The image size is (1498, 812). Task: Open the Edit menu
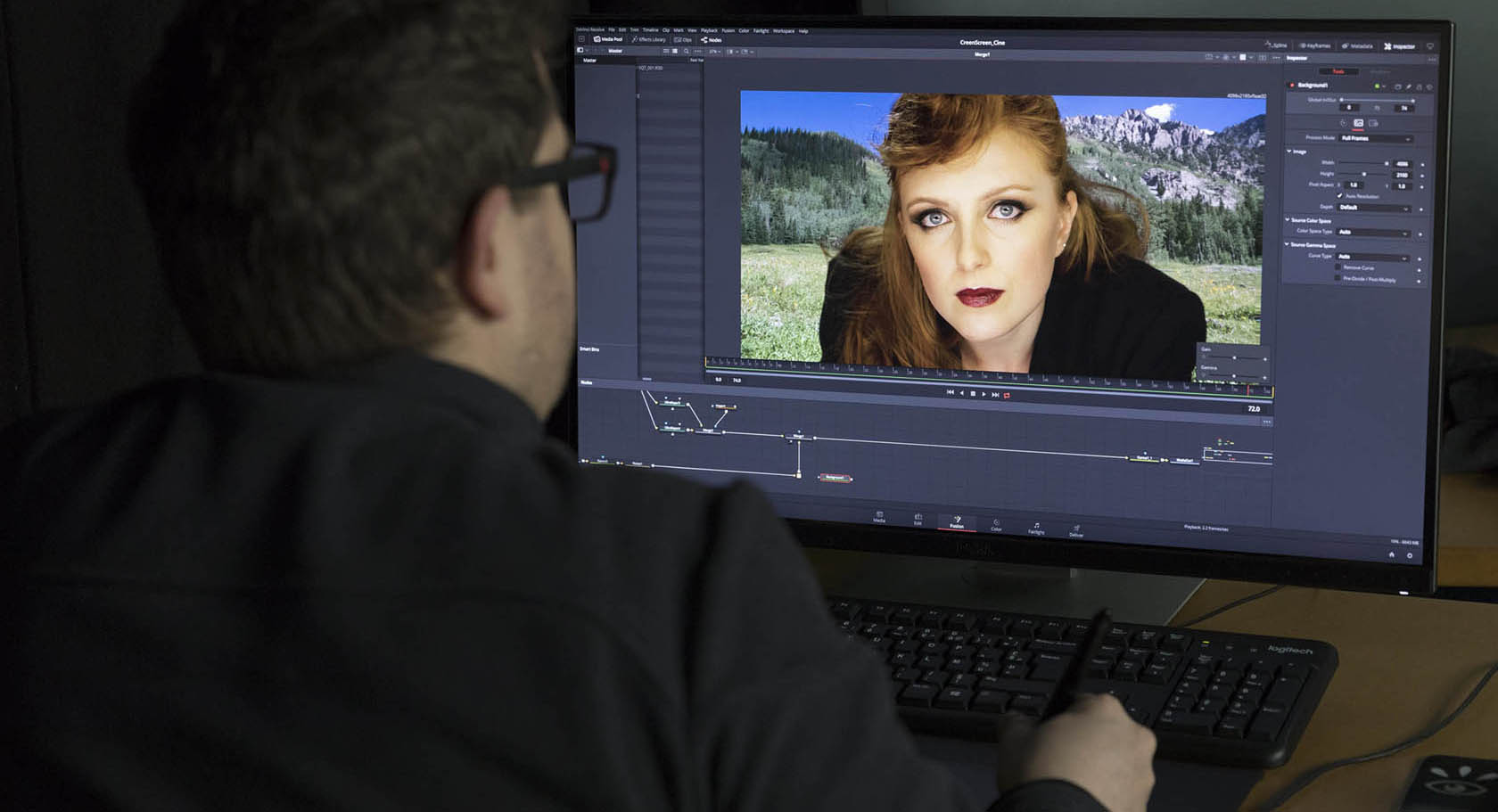tap(622, 30)
